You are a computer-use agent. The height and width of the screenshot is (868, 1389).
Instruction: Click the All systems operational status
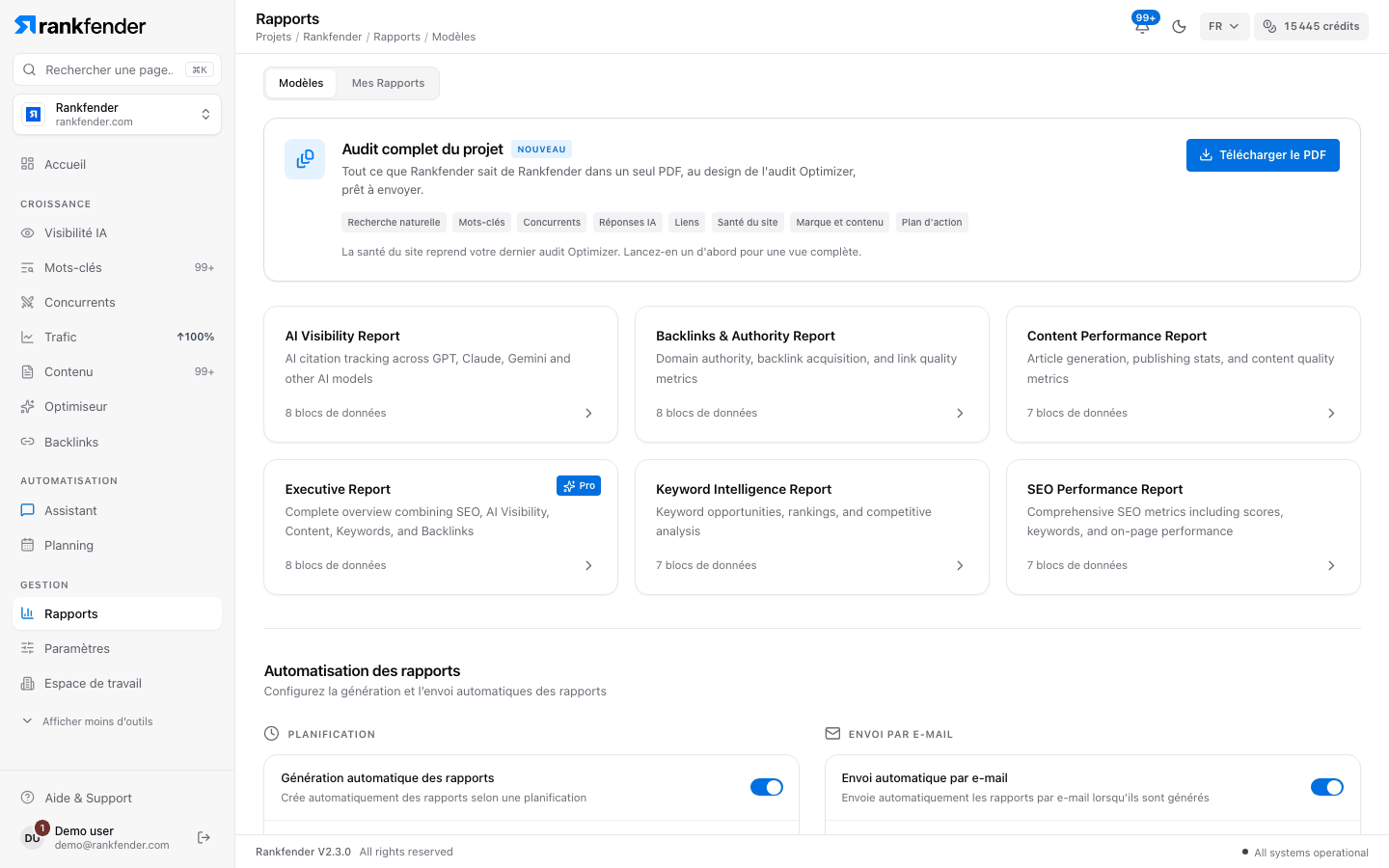click(x=1305, y=853)
